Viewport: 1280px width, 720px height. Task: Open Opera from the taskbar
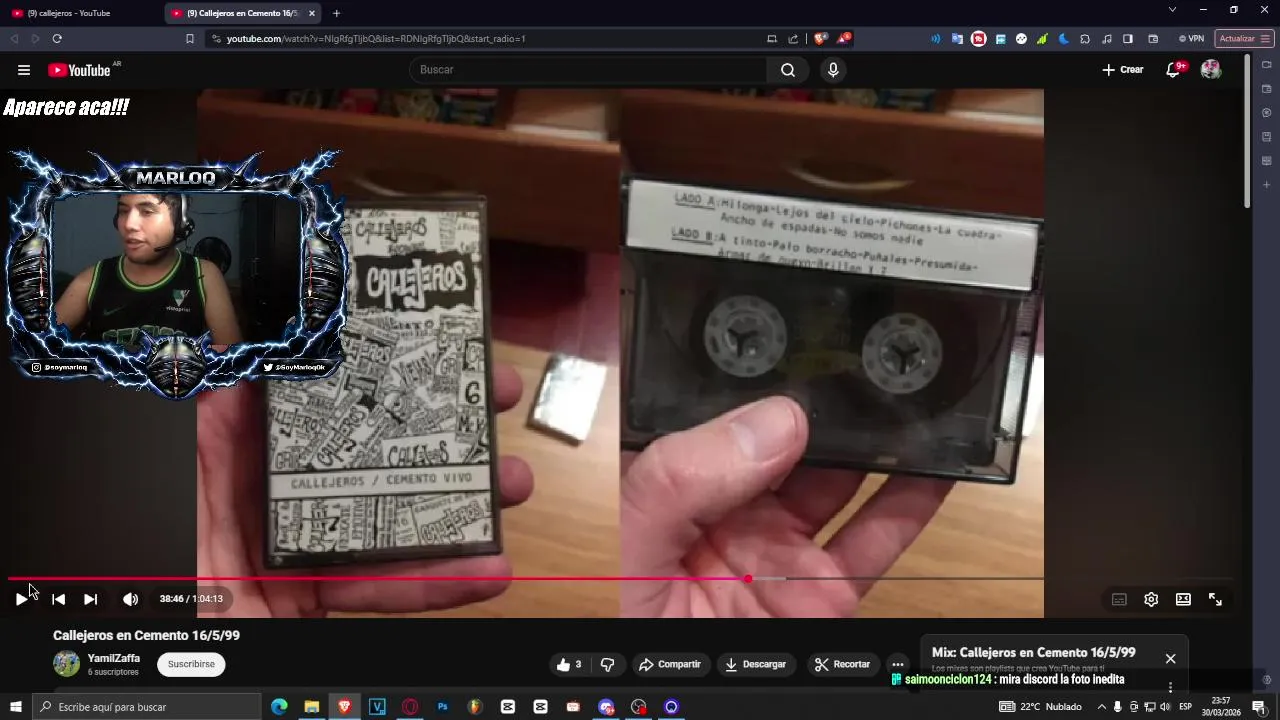(410, 707)
